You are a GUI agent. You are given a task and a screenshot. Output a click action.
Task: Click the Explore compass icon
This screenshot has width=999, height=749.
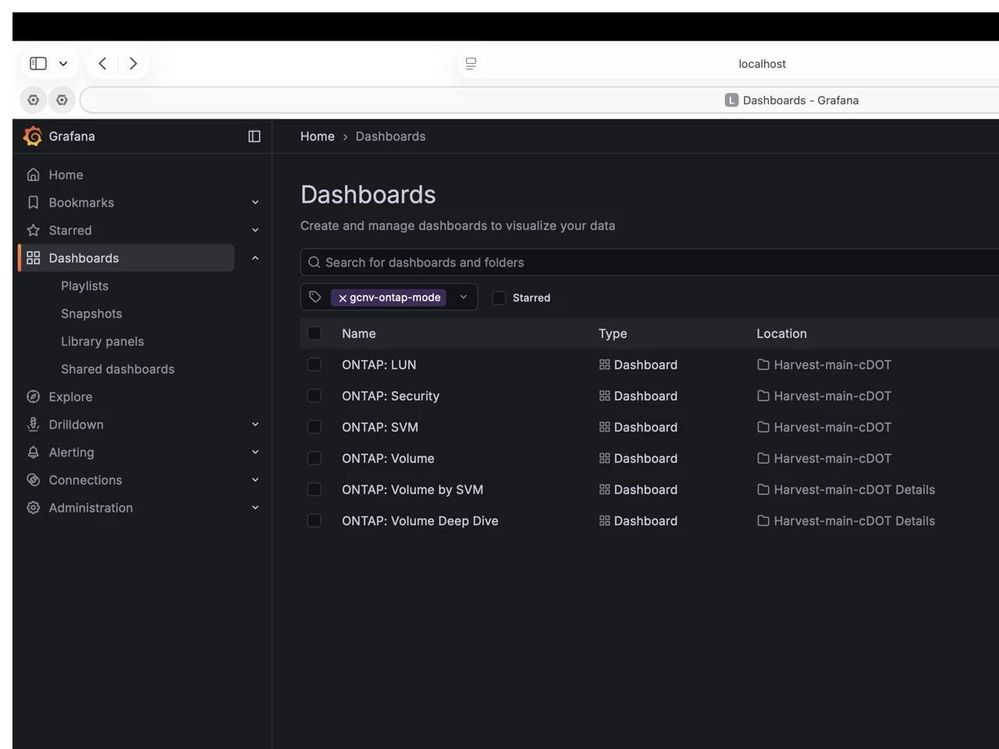pyautogui.click(x=33, y=397)
